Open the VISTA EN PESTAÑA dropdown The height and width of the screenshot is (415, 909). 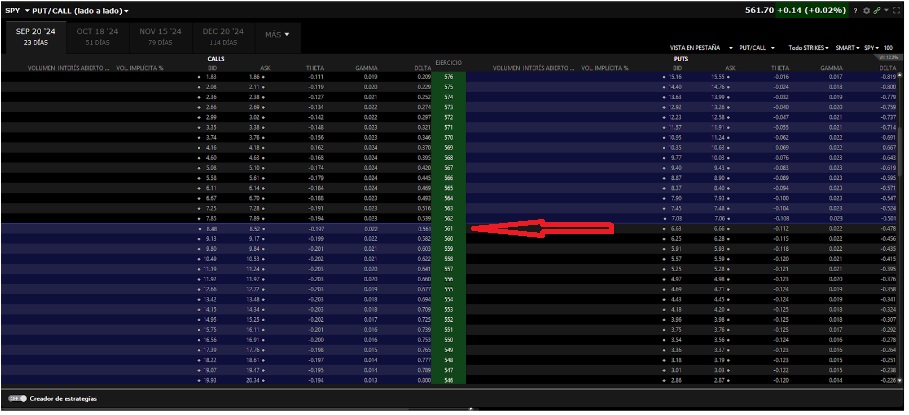click(x=696, y=47)
